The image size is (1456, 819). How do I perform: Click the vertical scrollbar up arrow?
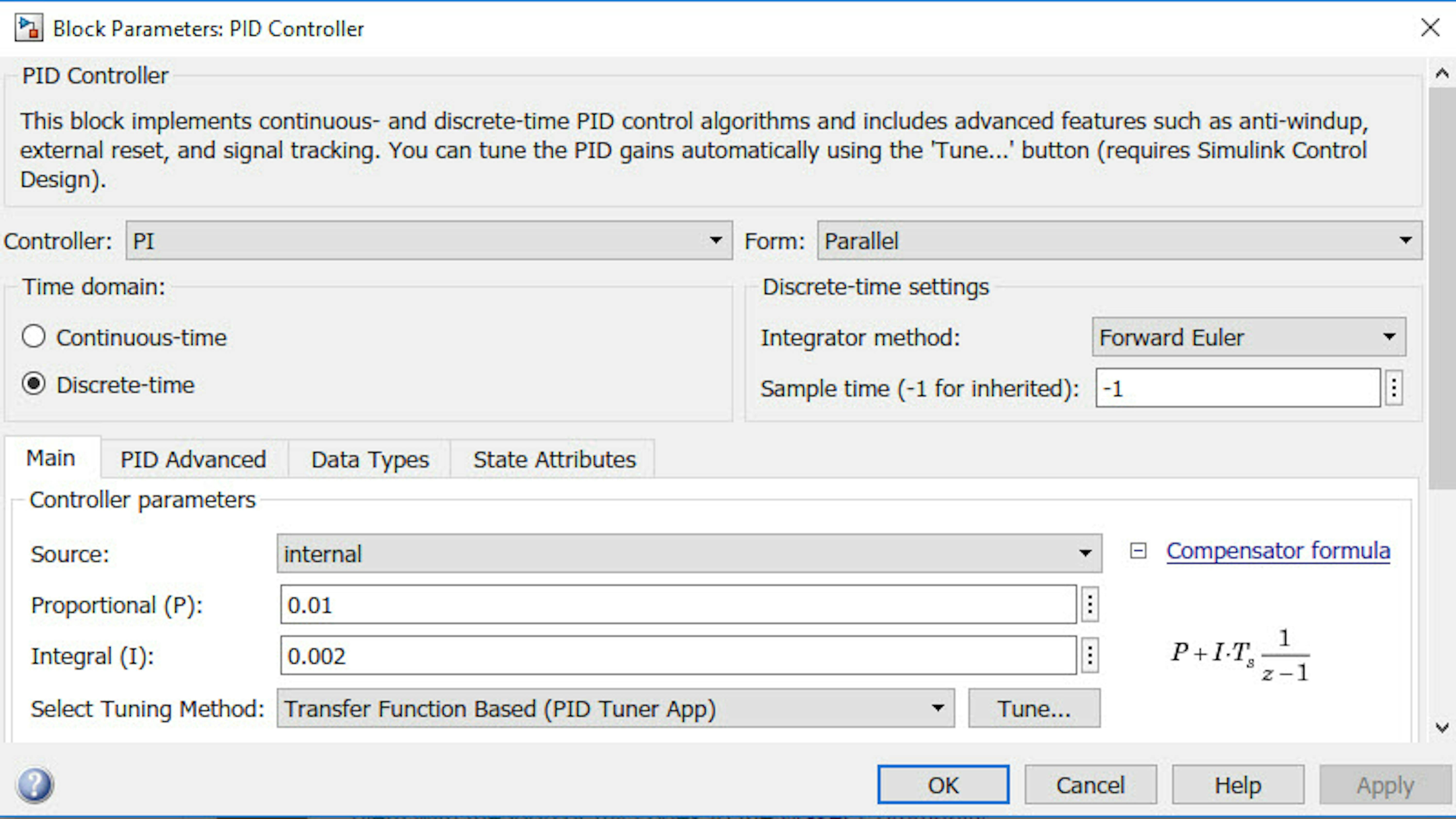point(1442,74)
